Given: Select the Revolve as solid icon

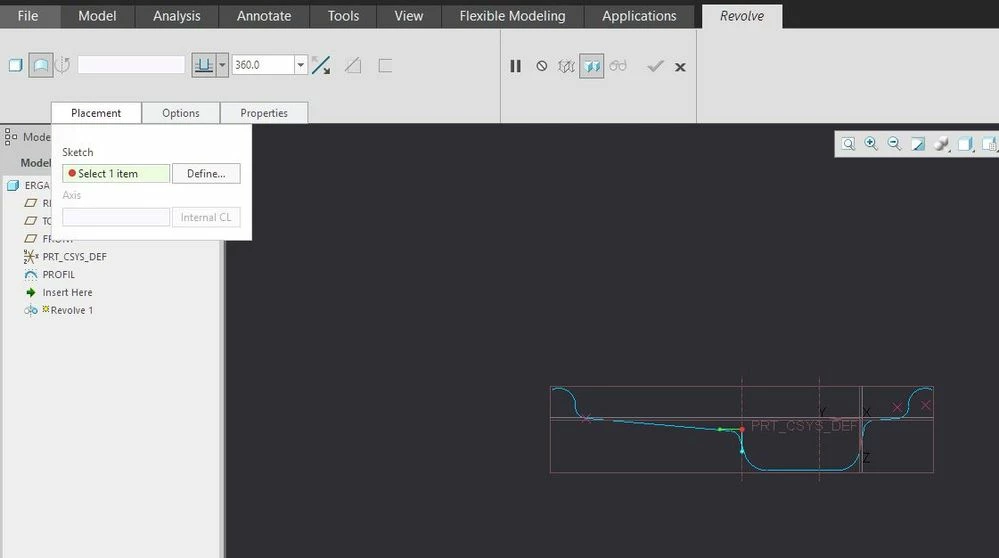Looking at the screenshot, I should coord(15,65).
